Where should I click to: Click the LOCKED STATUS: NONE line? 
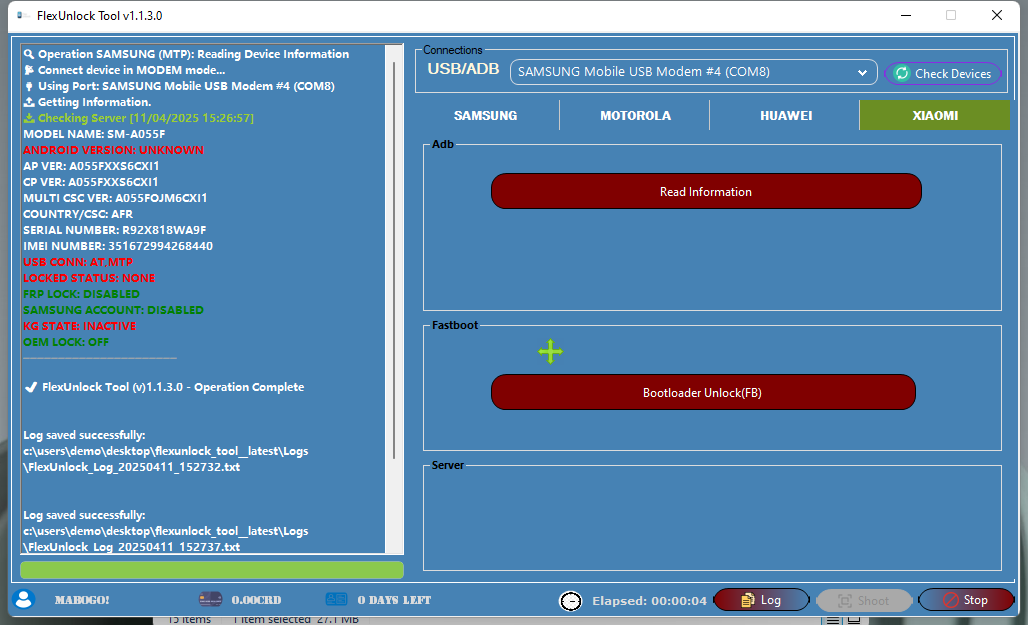pyautogui.click(x=89, y=278)
